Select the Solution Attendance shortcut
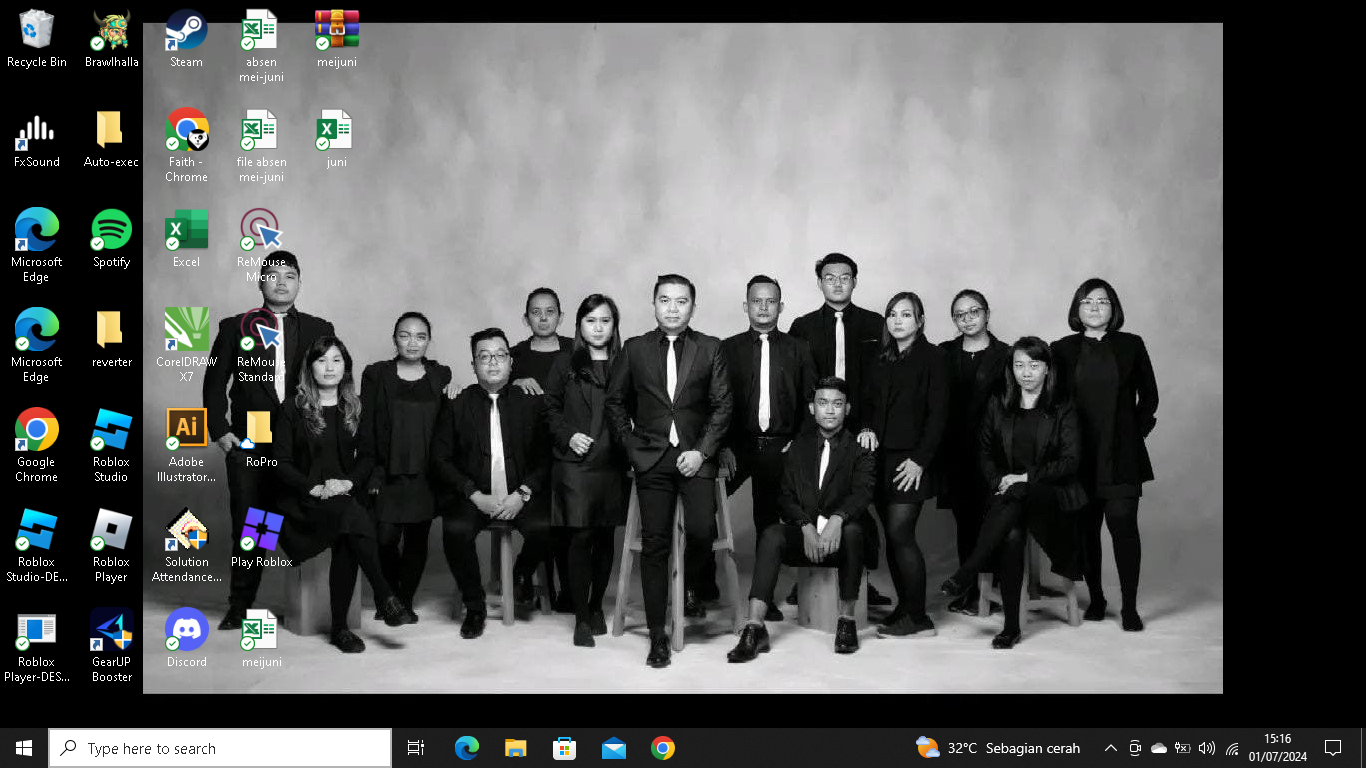 click(x=186, y=546)
